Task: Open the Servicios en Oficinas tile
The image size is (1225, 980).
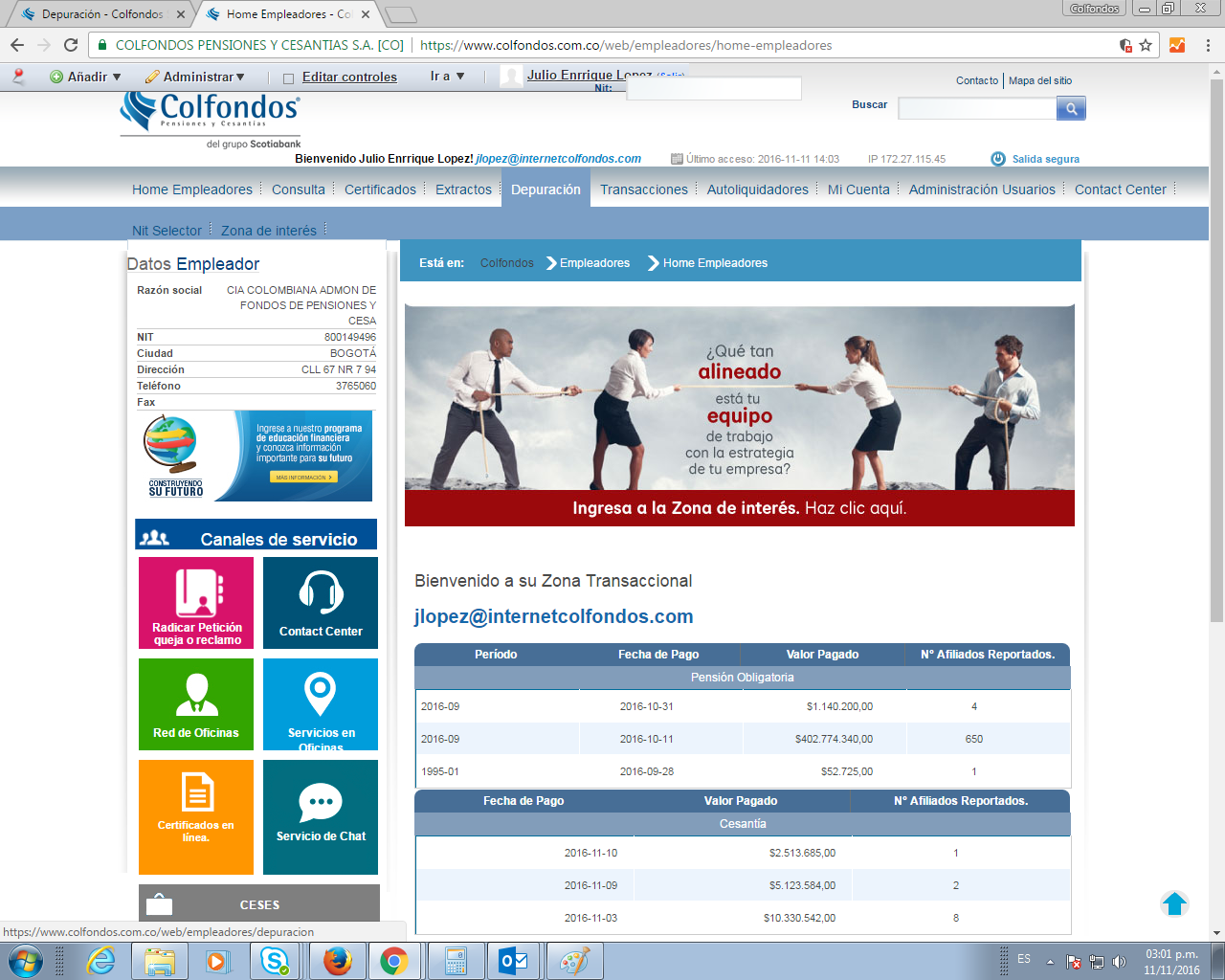Action: (x=321, y=704)
